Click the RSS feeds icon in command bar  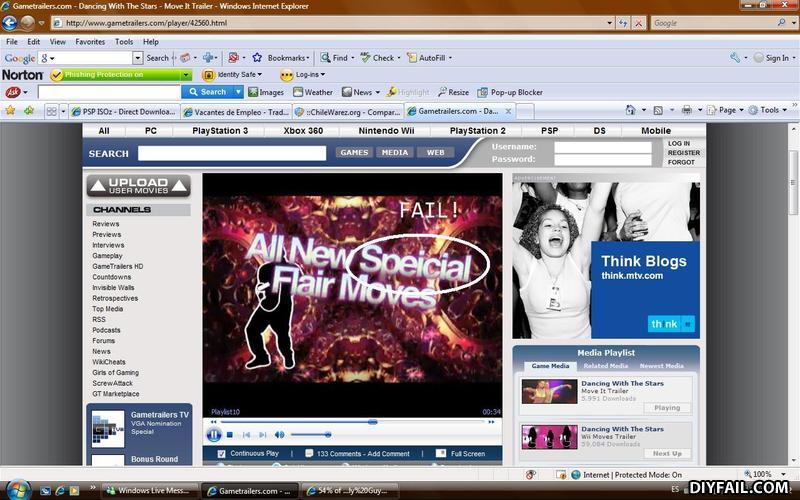(x=658, y=110)
